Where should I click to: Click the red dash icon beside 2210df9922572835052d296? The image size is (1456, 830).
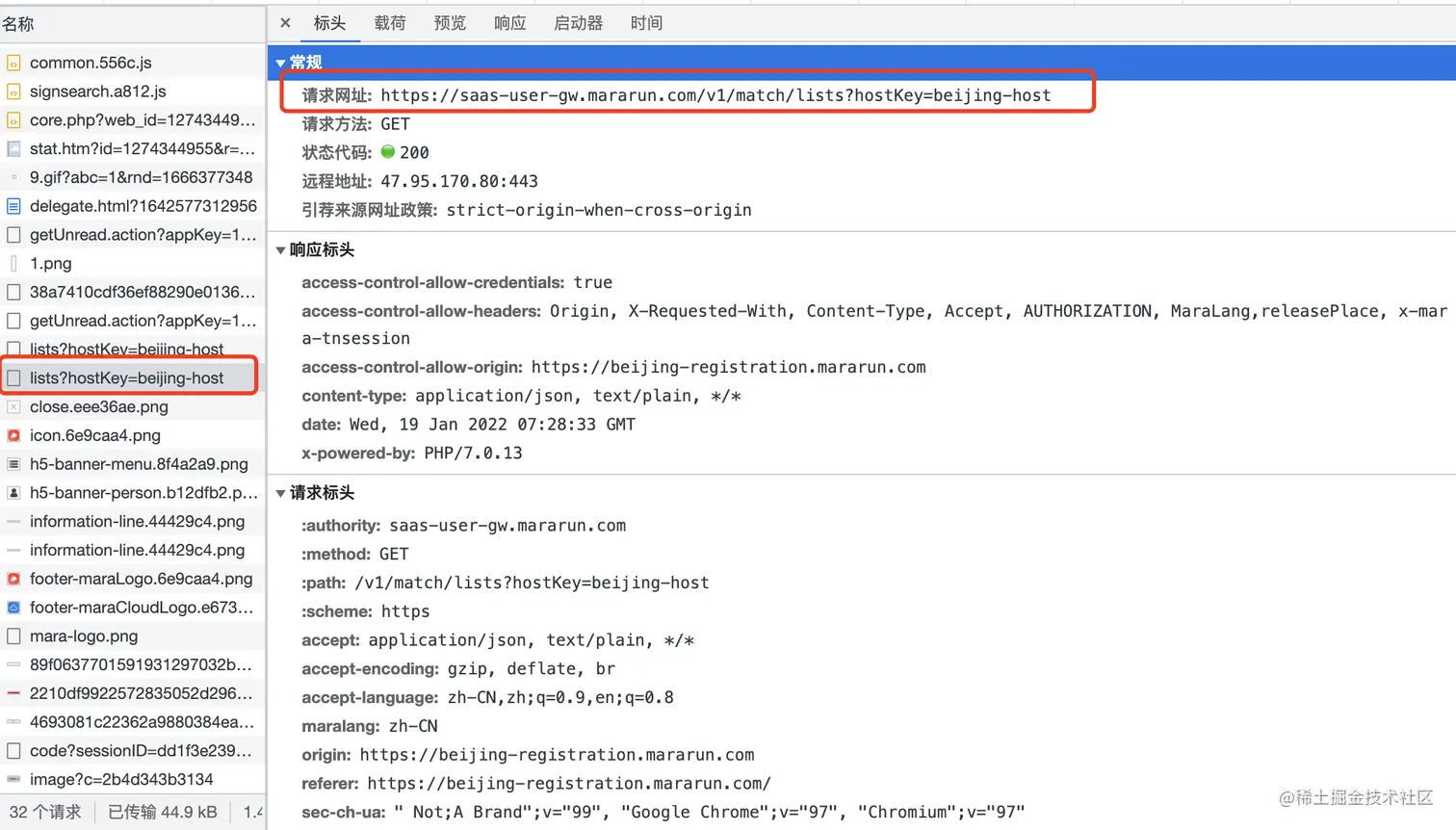coord(13,693)
